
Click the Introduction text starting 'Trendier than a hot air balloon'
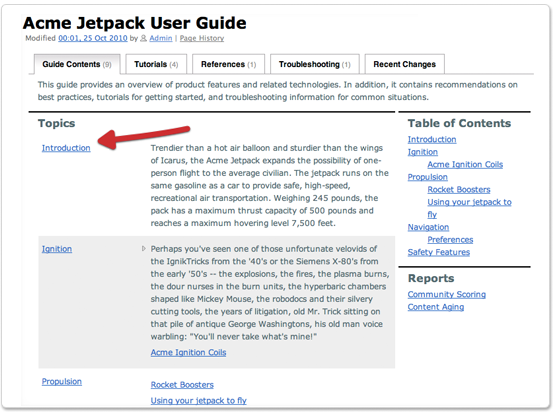click(270, 186)
